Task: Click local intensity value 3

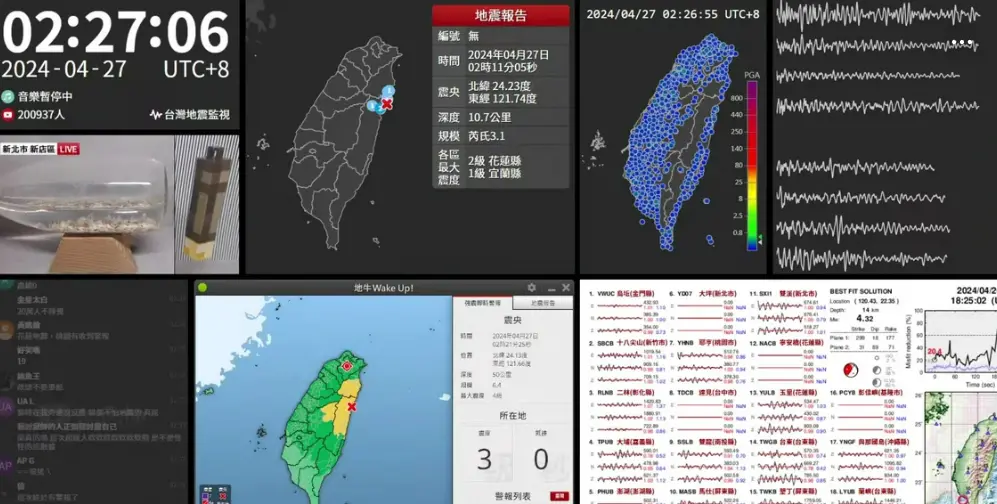Action: tap(484, 460)
